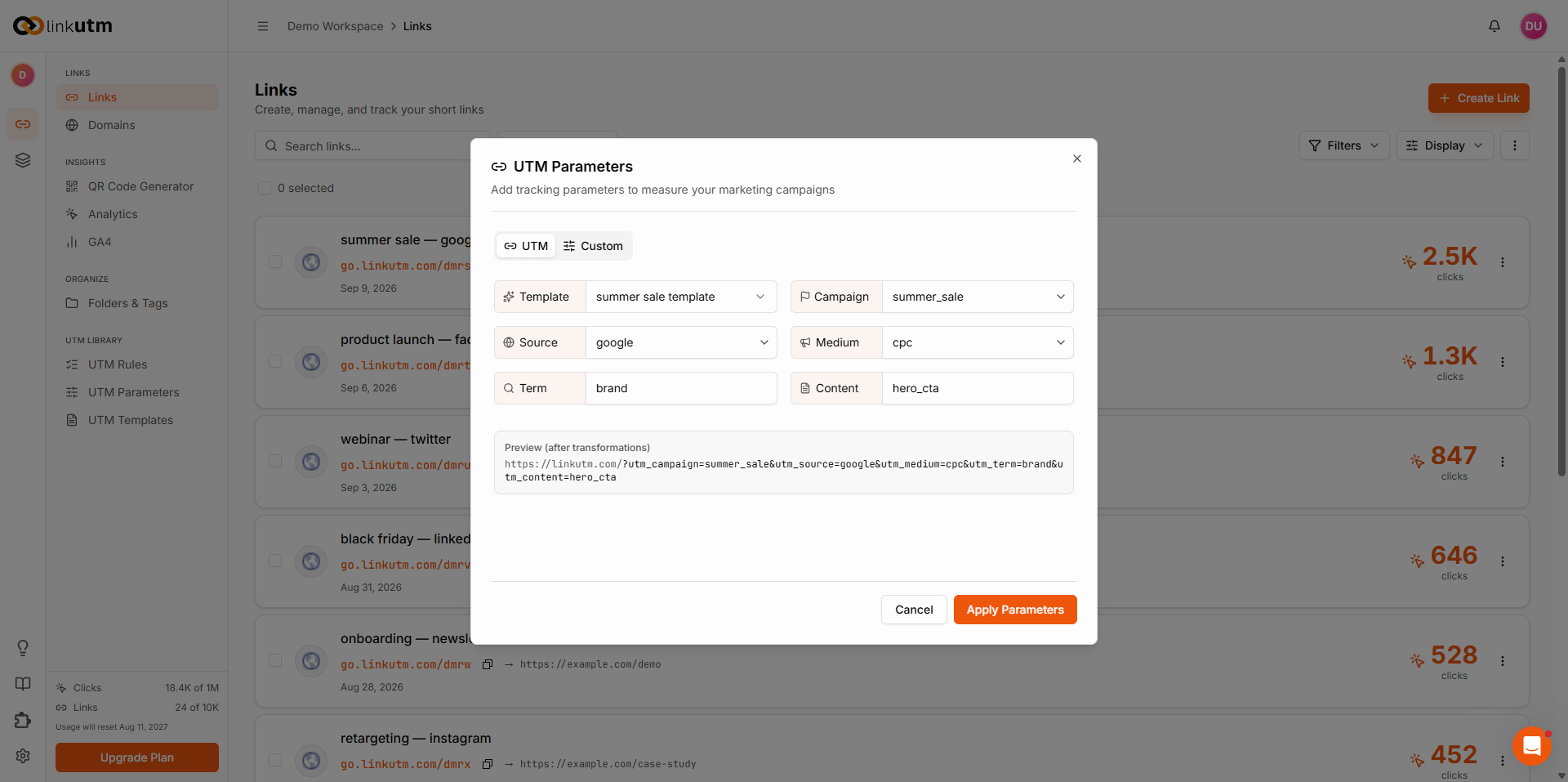Open more options for 528 clicks link
Viewport: 1568px width, 782px height.
point(1503,661)
